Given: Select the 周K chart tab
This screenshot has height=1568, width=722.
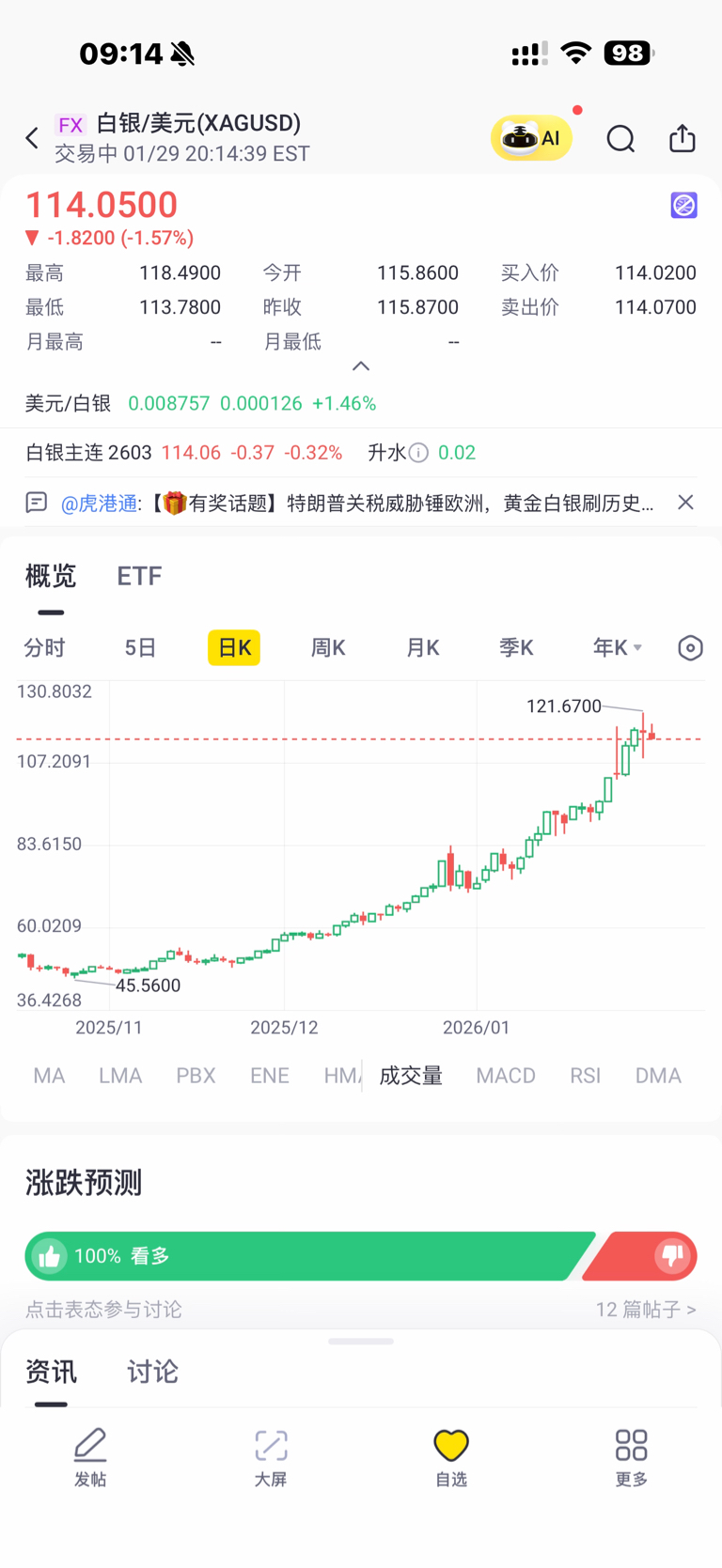Looking at the screenshot, I should (328, 648).
